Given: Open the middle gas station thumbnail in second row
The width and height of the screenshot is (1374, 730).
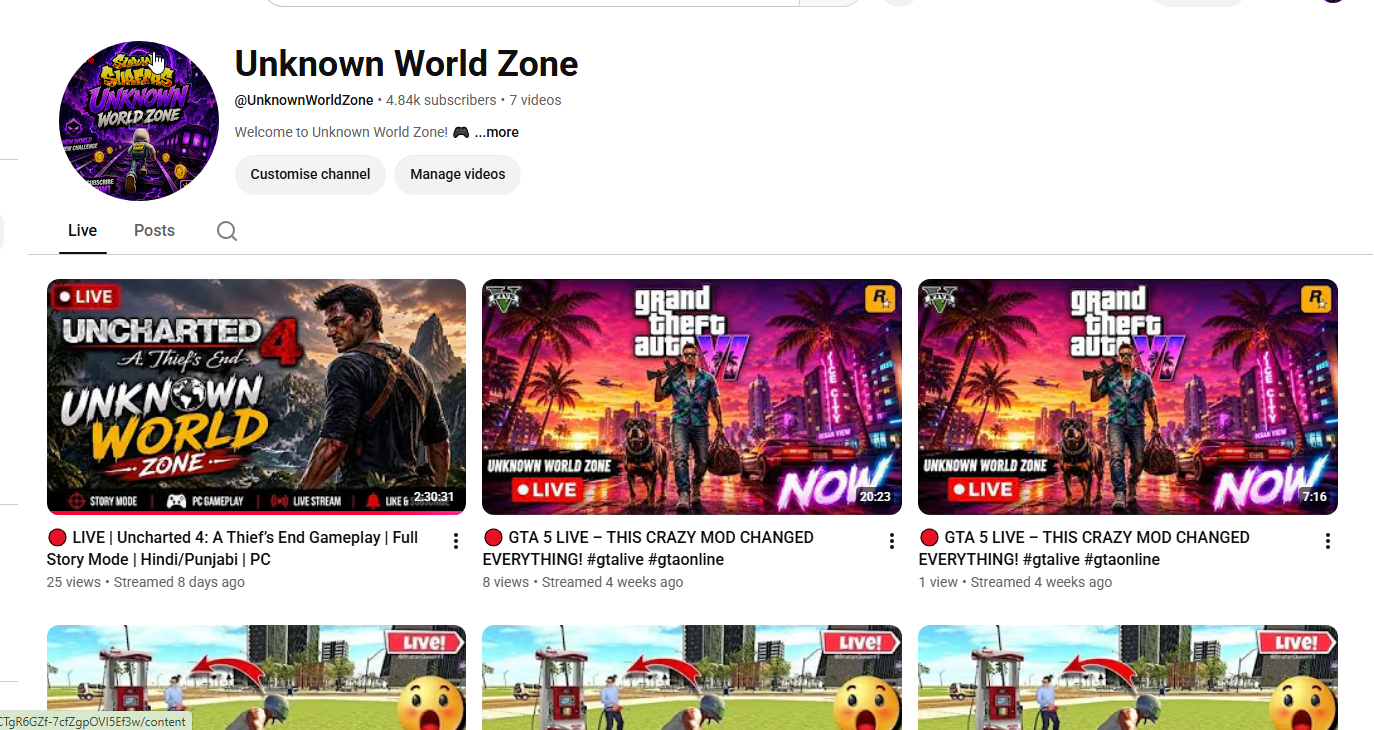Looking at the screenshot, I should [692, 677].
